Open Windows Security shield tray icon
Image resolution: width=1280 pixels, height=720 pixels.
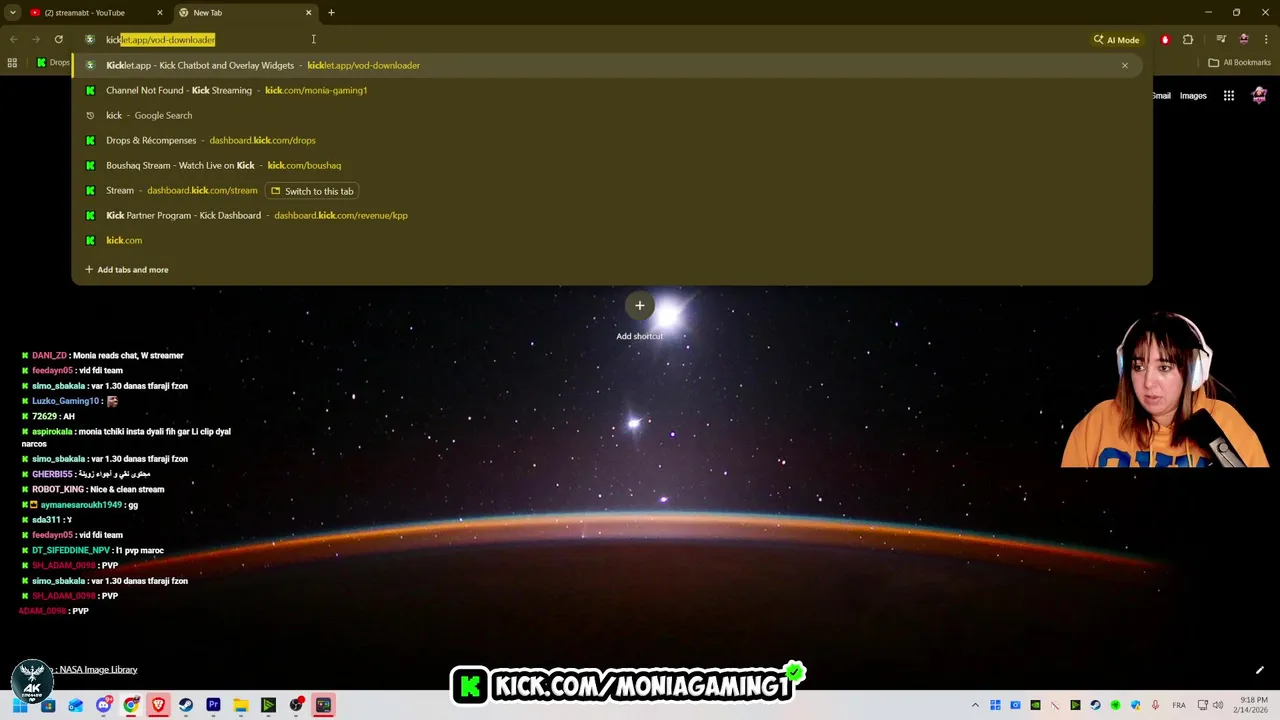coord(1135,706)
